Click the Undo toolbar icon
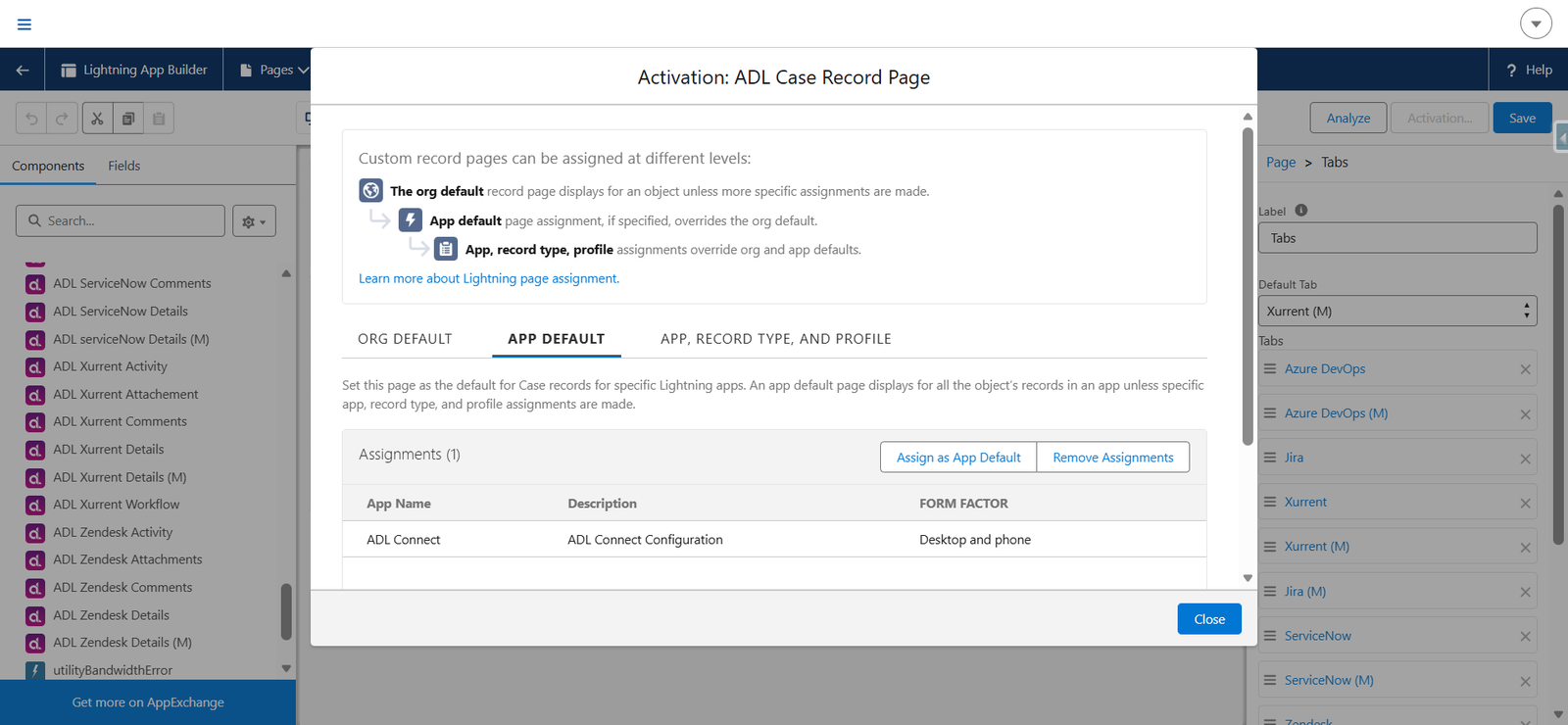 [32, 119]
